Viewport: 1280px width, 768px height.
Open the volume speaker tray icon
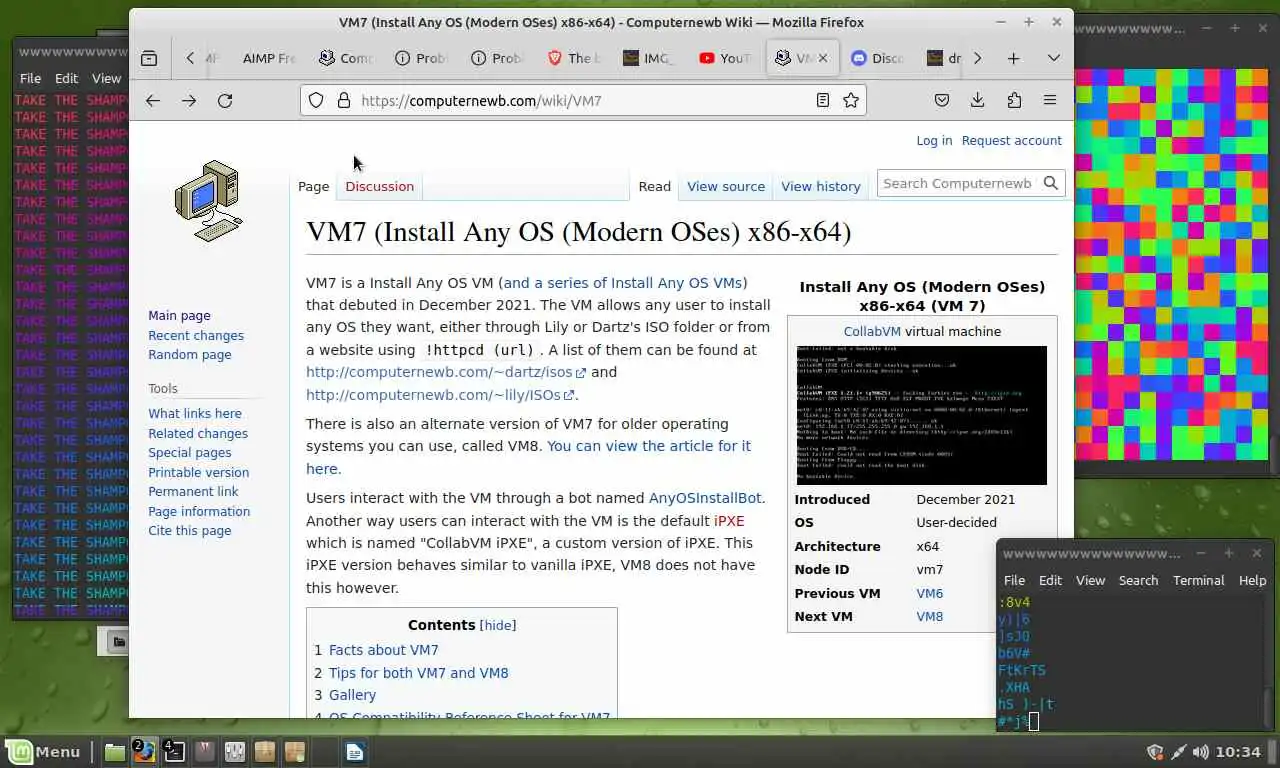tap(1202, 752)
